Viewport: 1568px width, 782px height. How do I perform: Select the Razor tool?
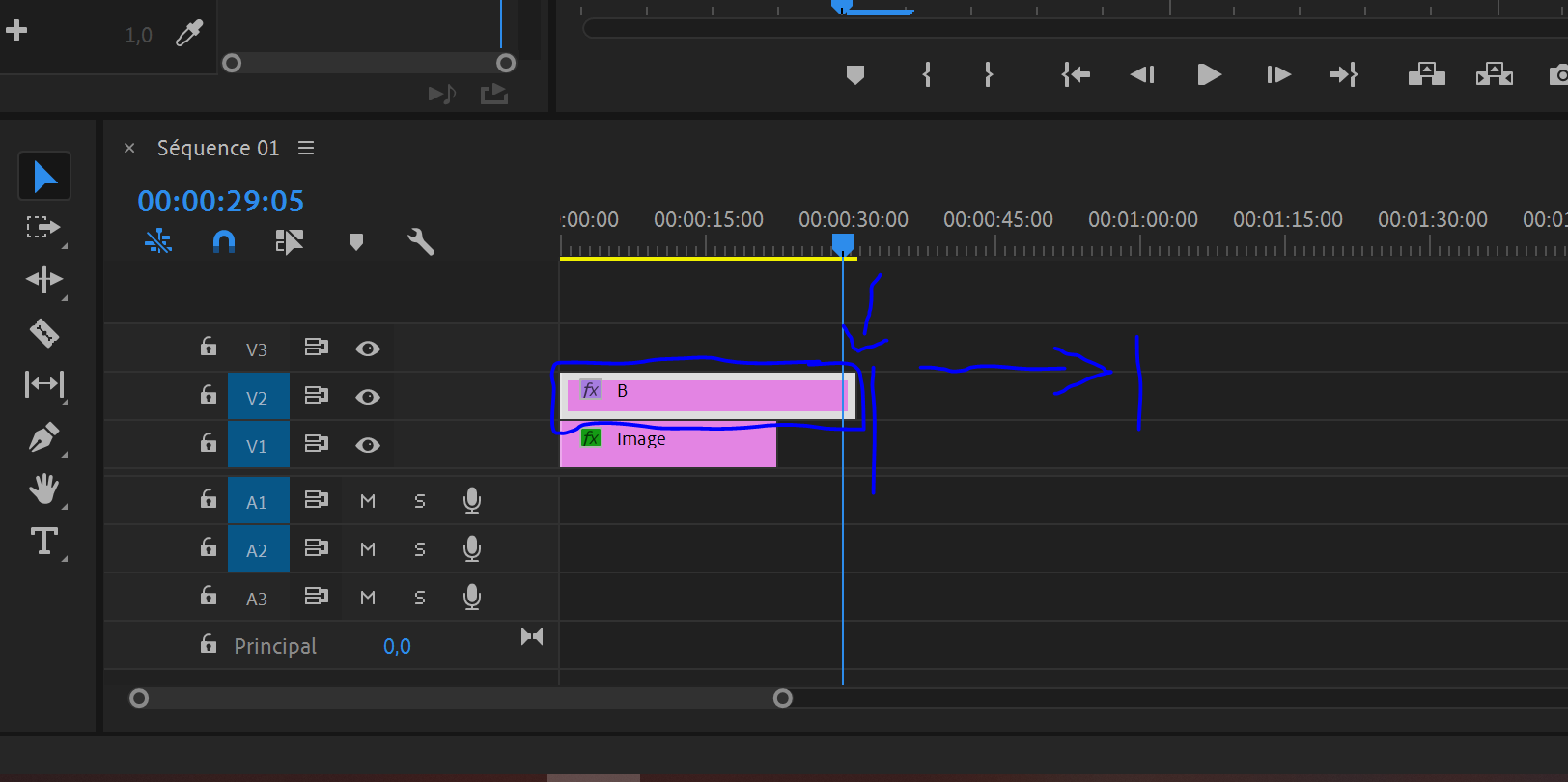tap(44, 333)
